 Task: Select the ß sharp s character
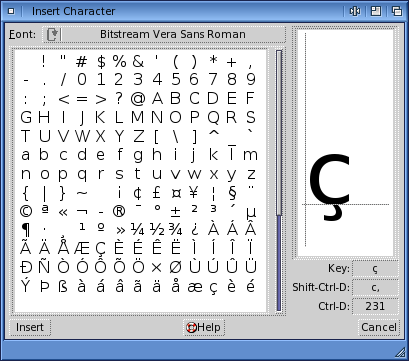(x=63, y=286)
